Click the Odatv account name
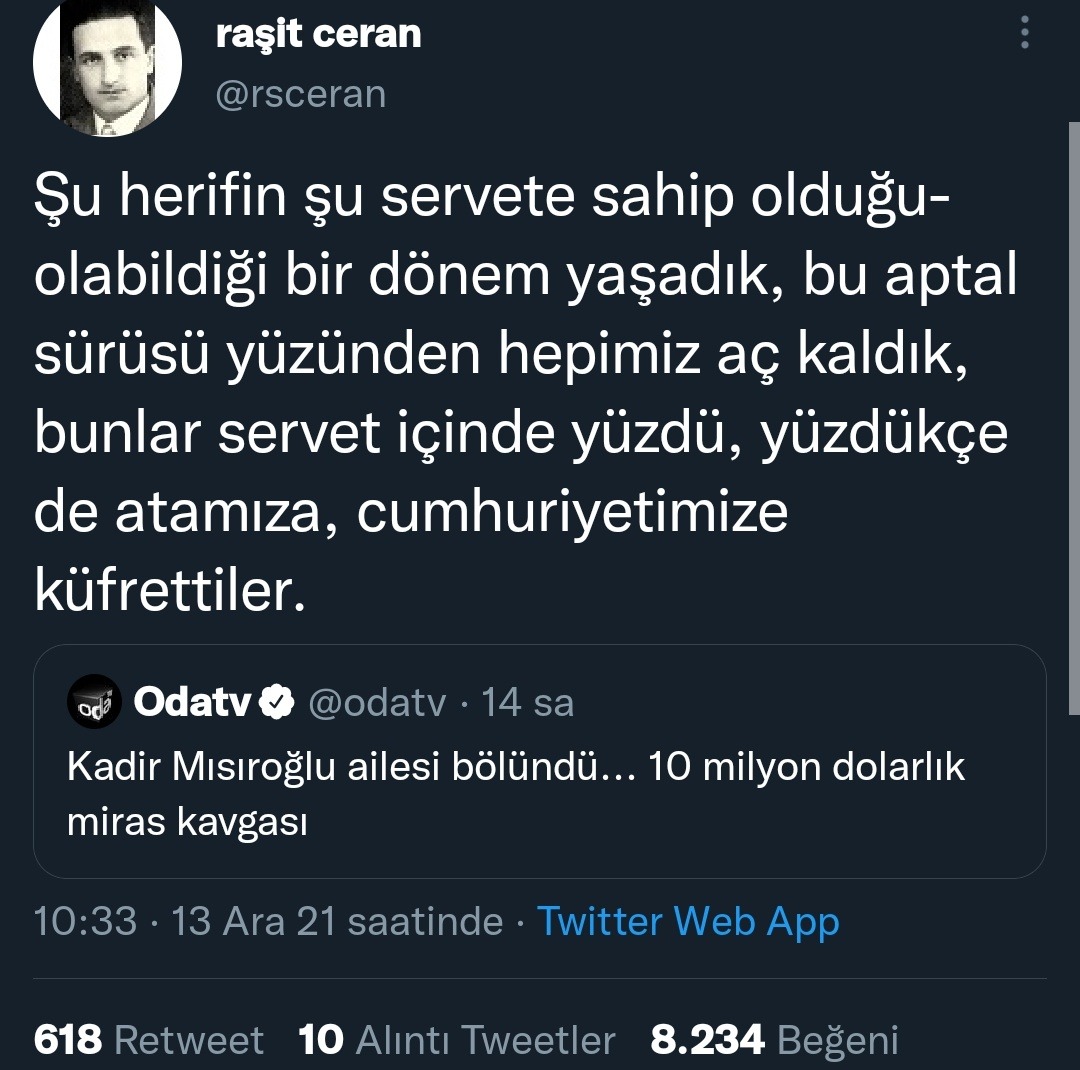 pyautogui.click(x=191, y=703)
